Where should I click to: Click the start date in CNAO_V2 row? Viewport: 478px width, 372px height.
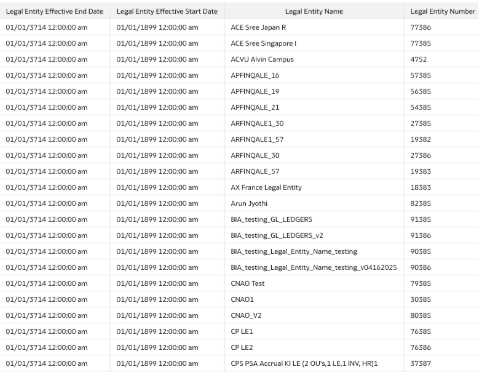(x=157, y=315)
